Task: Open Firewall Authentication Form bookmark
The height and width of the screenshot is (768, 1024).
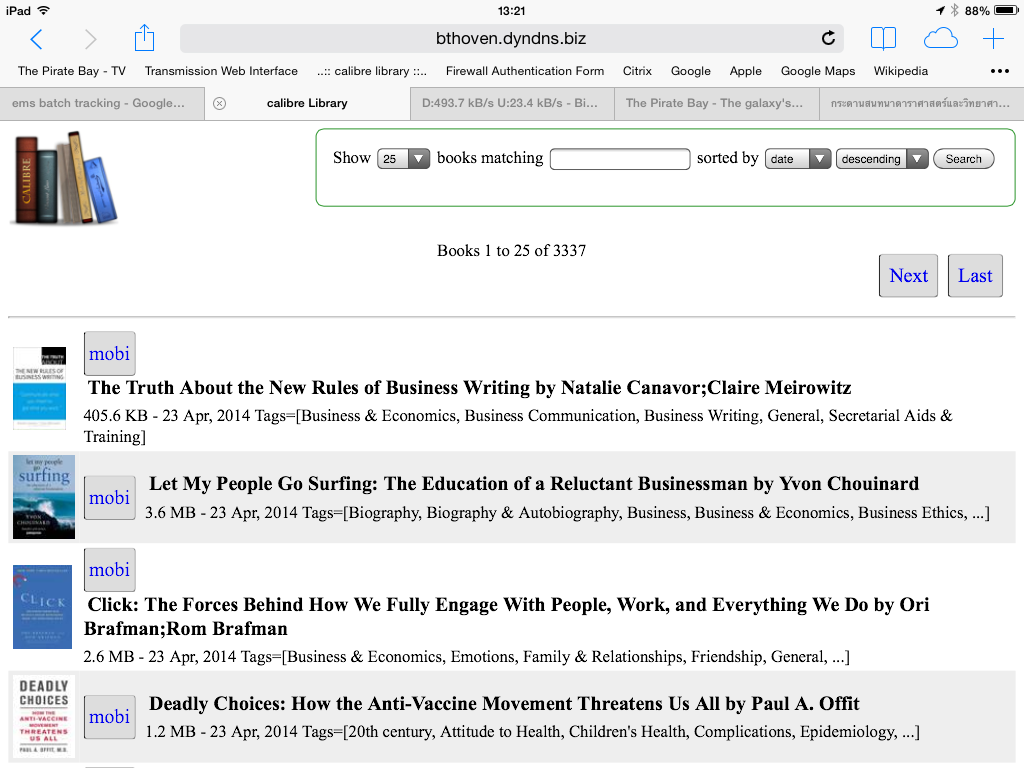Action: [x=525, y=71]
